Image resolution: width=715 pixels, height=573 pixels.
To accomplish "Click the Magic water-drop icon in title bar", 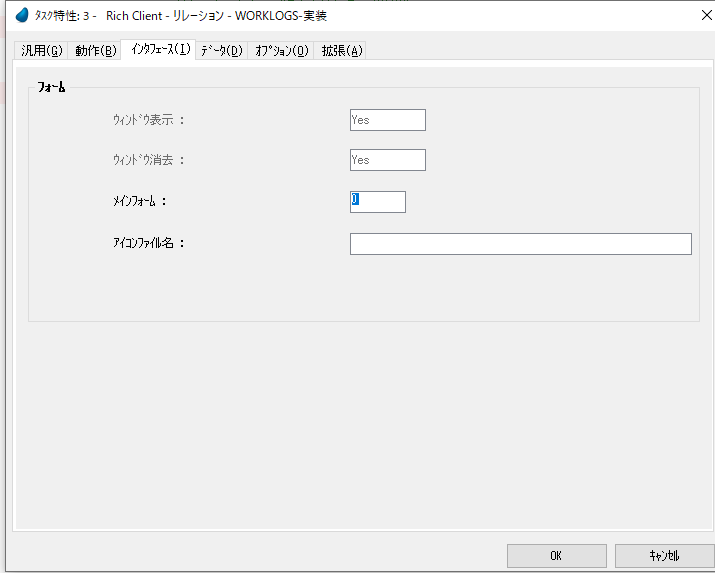I will click(x=22, y=15).
